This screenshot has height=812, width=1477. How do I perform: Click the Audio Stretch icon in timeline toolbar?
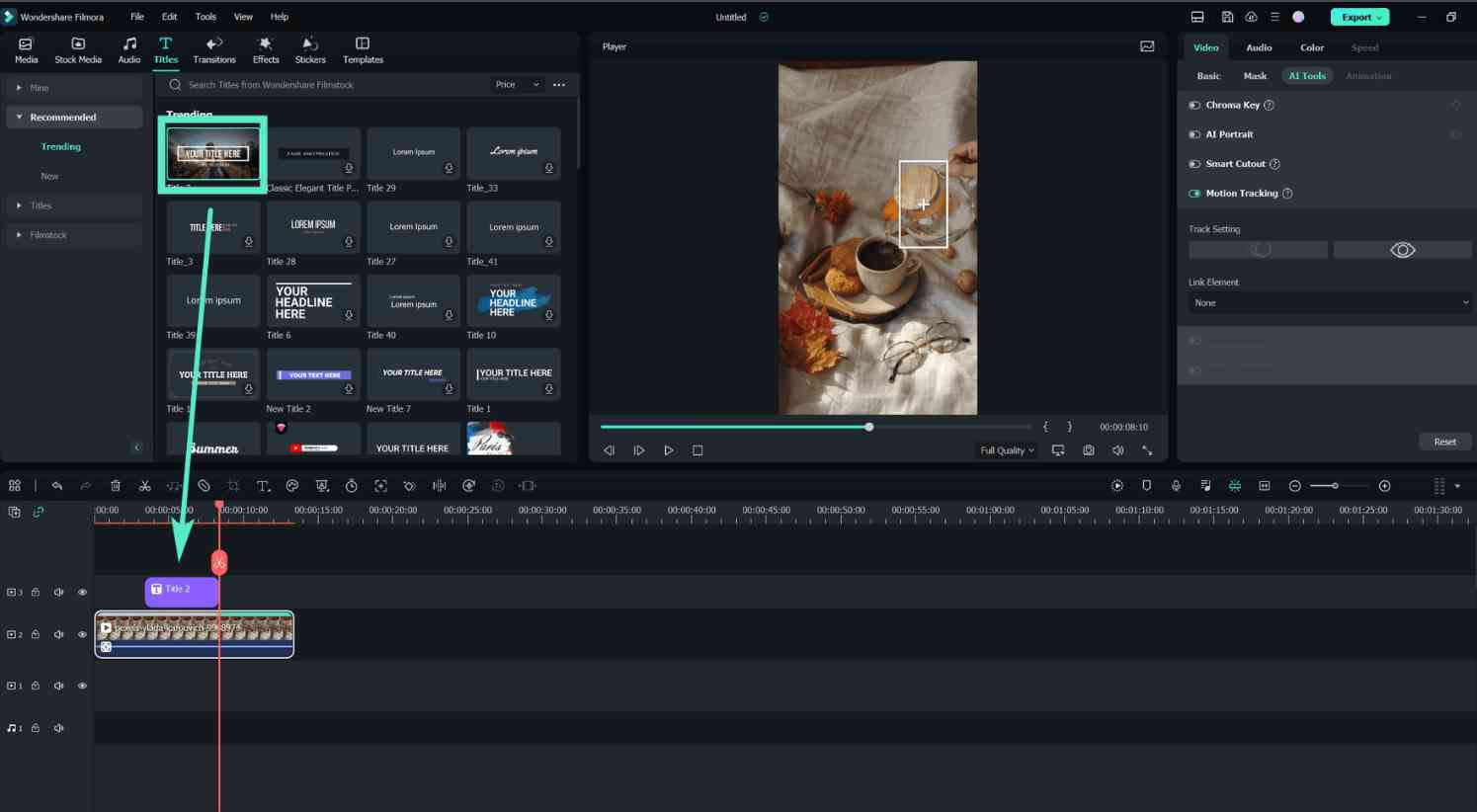439,485
